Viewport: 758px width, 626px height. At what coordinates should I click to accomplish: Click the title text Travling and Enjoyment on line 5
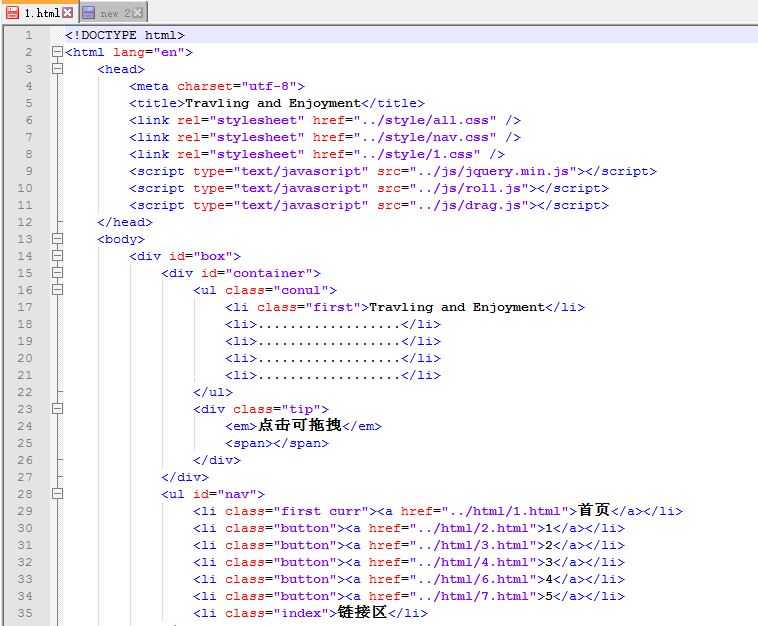click(x=273, y=103)
